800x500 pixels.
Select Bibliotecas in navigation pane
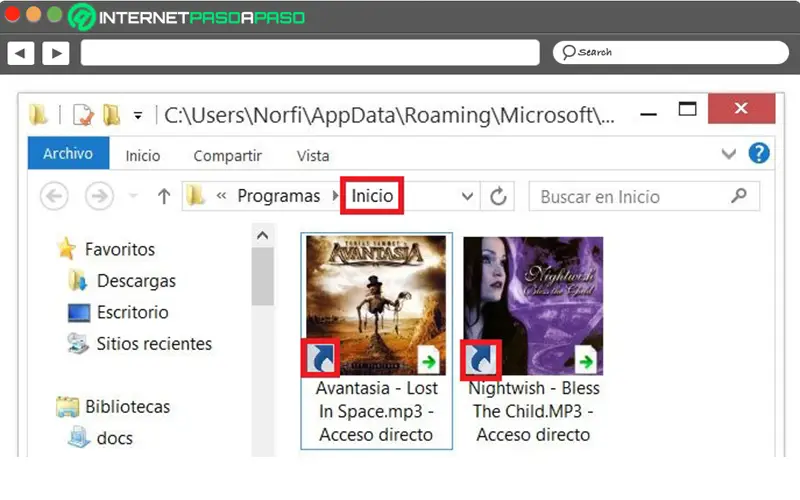click(x=128, y=407)
